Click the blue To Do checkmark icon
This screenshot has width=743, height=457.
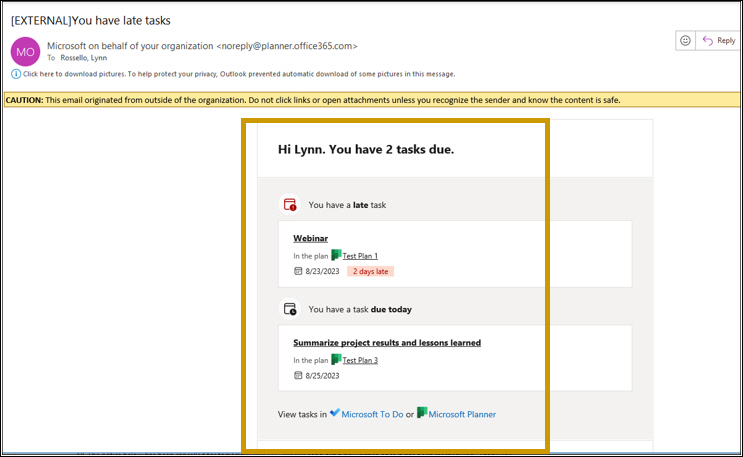point(335,412)
